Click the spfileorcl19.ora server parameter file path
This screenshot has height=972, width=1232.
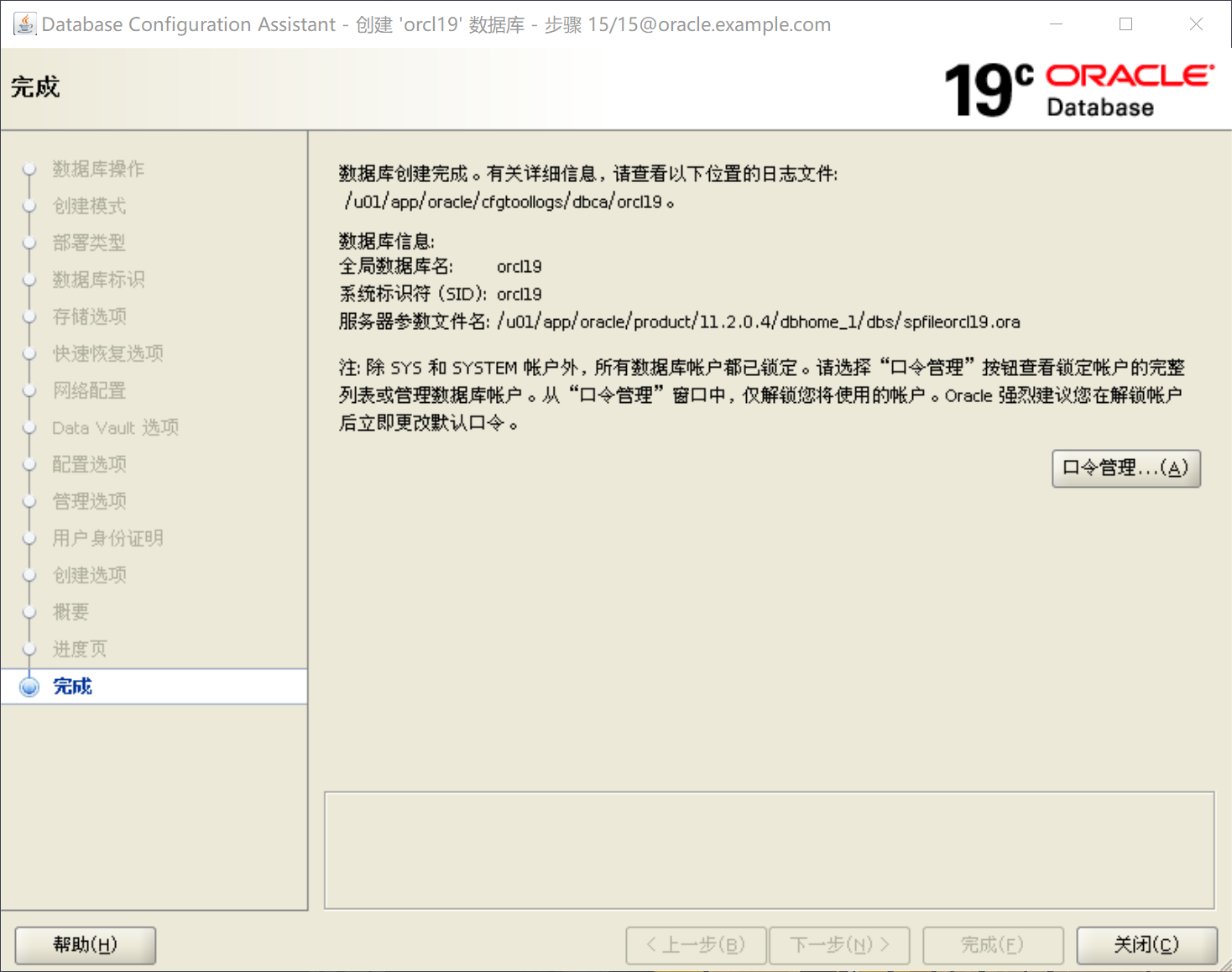coord(759,322)
